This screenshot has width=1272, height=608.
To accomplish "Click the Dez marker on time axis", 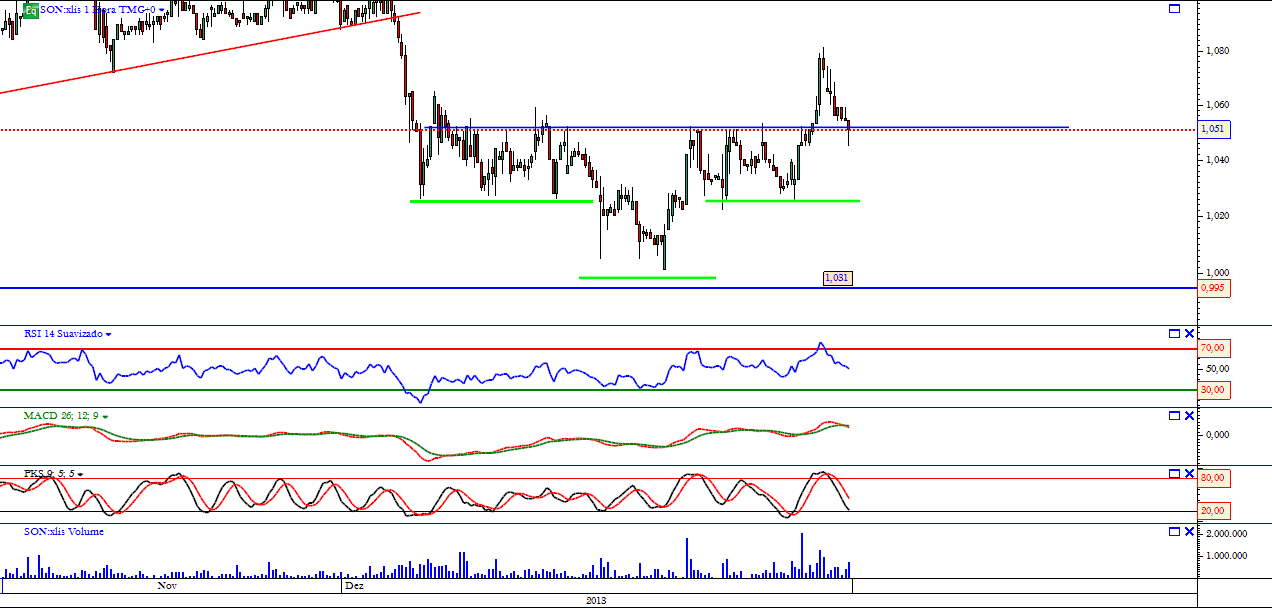I will (x=354, y=587).
